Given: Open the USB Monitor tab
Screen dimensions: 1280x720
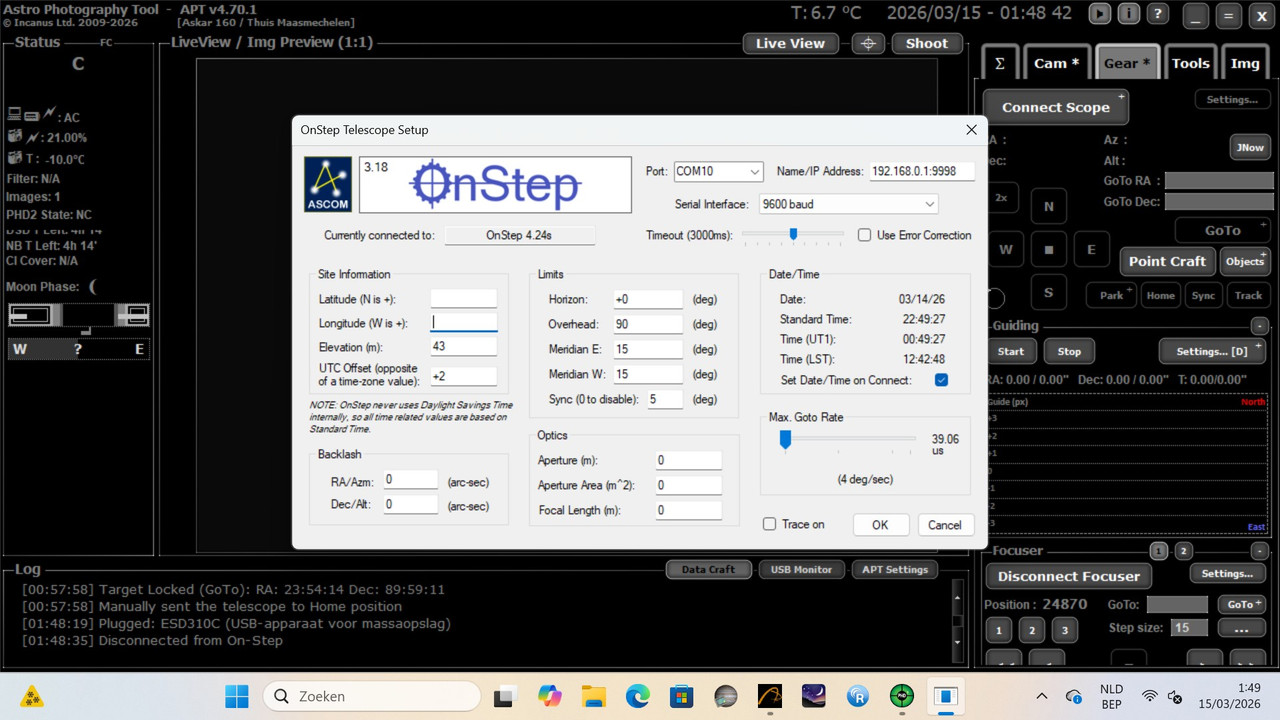Looking at the screenshot, I should click(x=800, y=570).
